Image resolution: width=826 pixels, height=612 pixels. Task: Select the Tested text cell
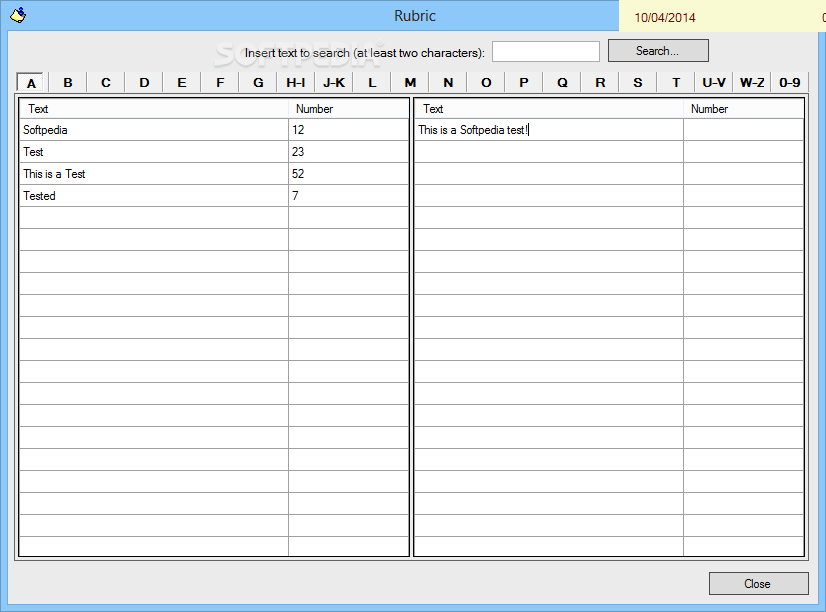pyautogui.click(x=154, y=196)
